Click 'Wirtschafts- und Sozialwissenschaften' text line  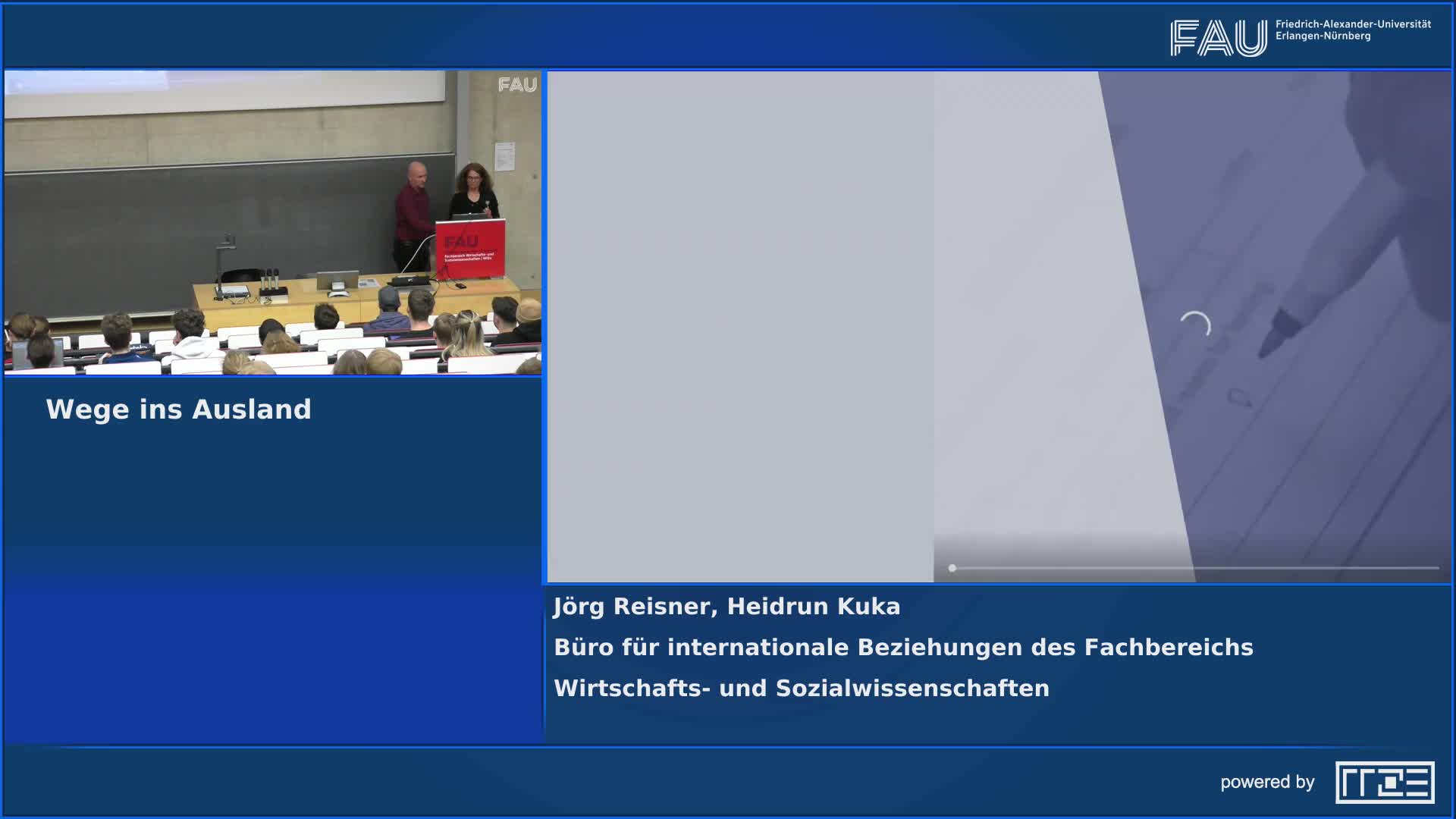[801, 689]
